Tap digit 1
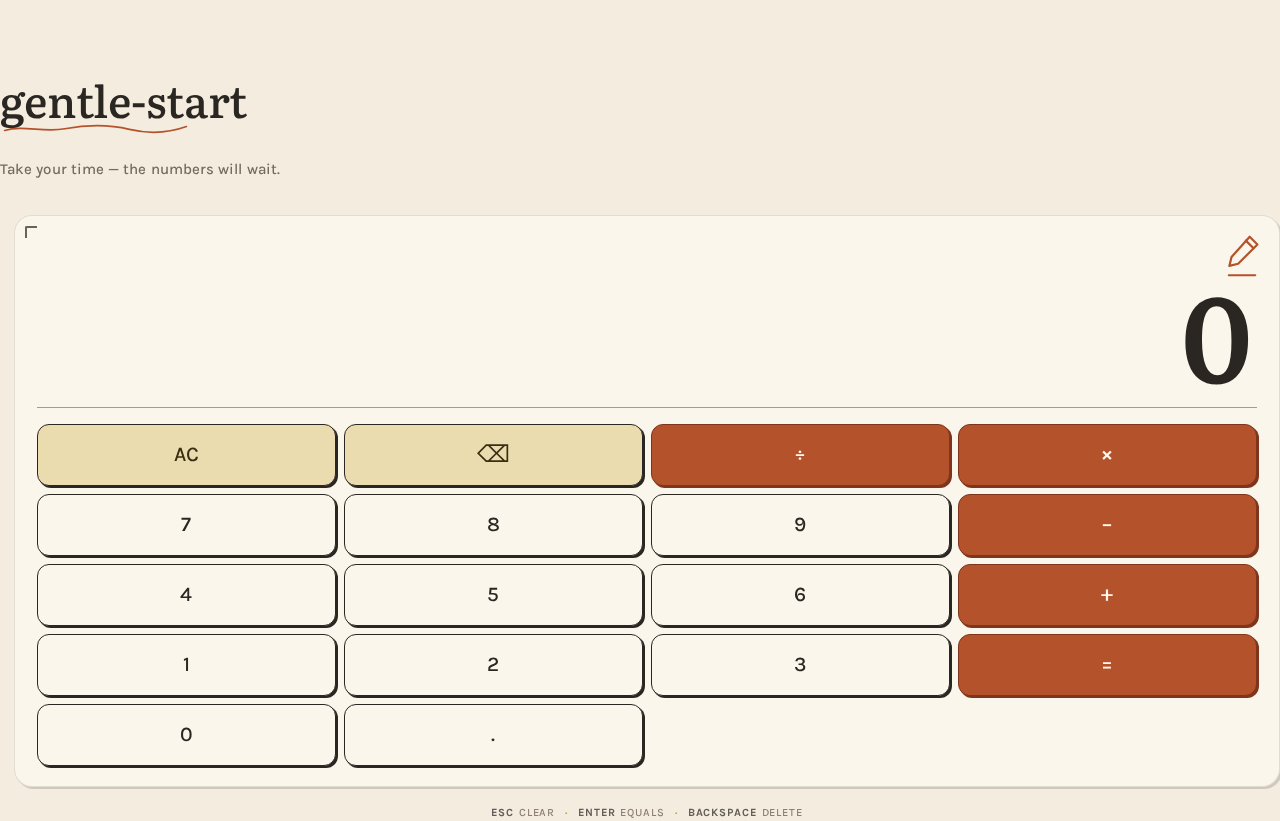 (x=186, y=664)
